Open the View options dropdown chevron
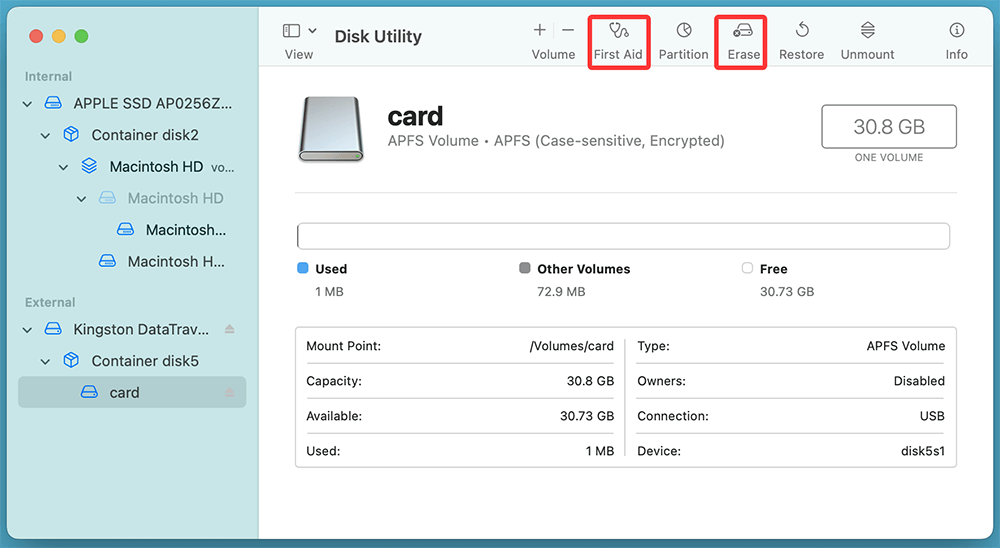 [x=312, y=31]
